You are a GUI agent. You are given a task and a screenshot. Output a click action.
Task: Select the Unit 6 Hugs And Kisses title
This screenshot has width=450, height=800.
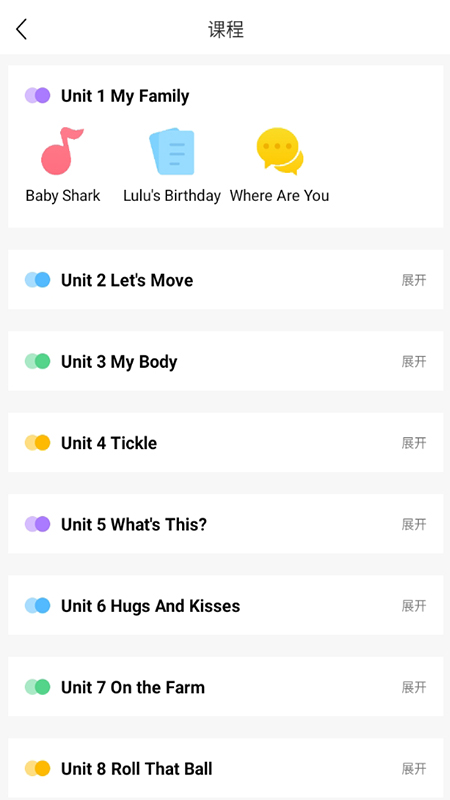(151, 606)
